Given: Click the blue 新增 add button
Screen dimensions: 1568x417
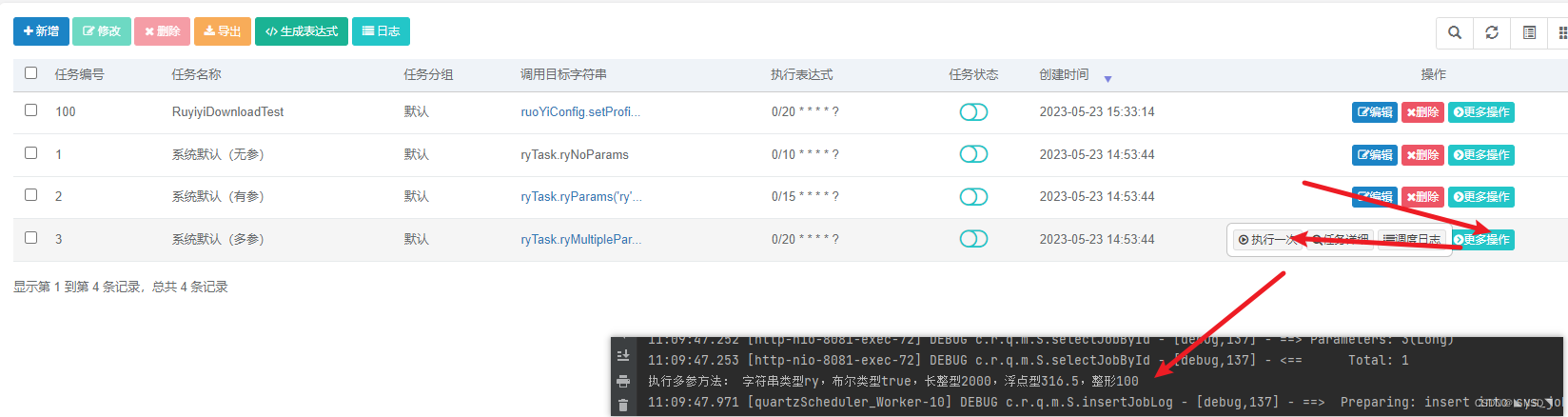Looking at the screenshot, I should click(x=41, y=31).
